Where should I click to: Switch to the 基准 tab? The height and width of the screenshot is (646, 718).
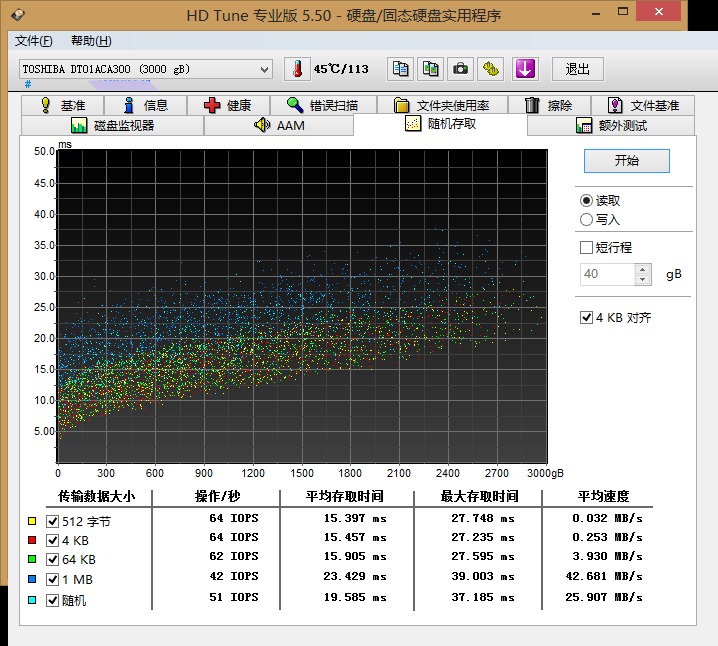click(x=62, y=105)
